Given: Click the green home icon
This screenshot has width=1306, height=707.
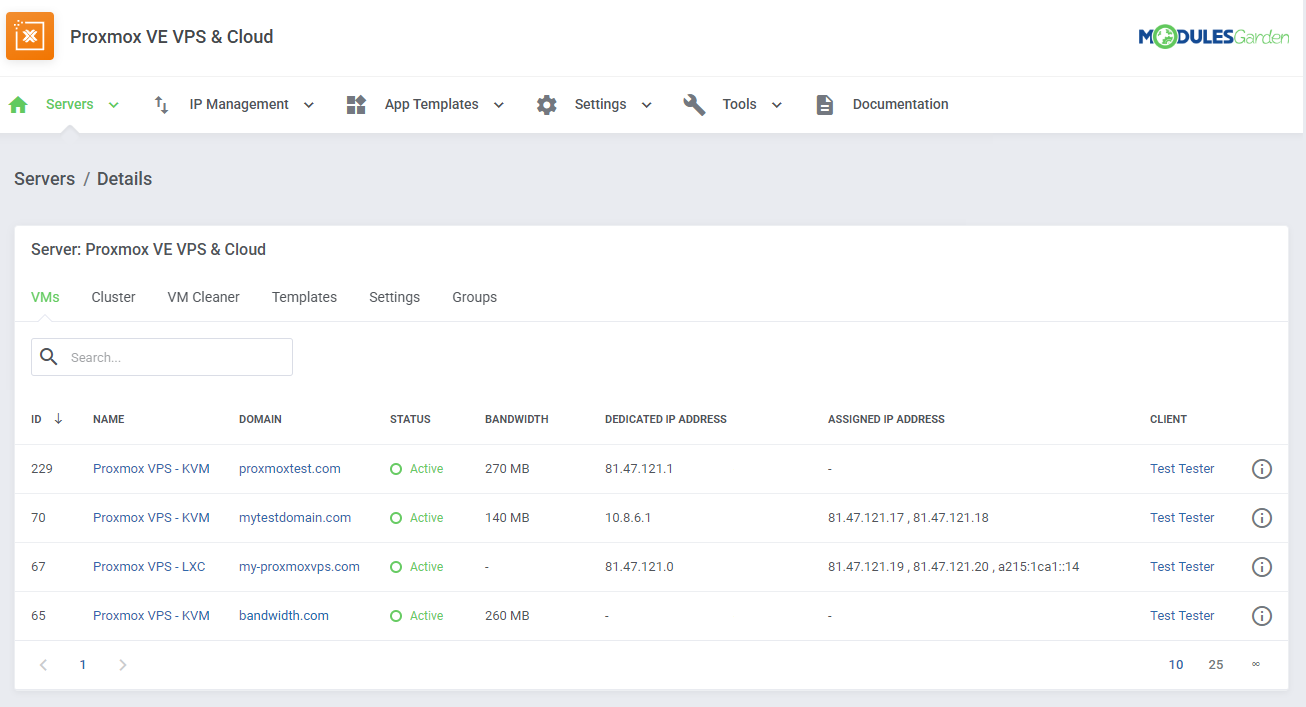Looking at the screenshot, I should pyautogui.click(x=18, y=105).
